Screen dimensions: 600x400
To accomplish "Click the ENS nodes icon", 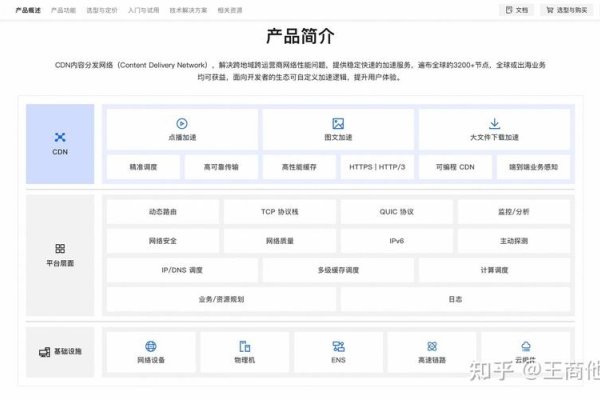I will tap(338, 346).
